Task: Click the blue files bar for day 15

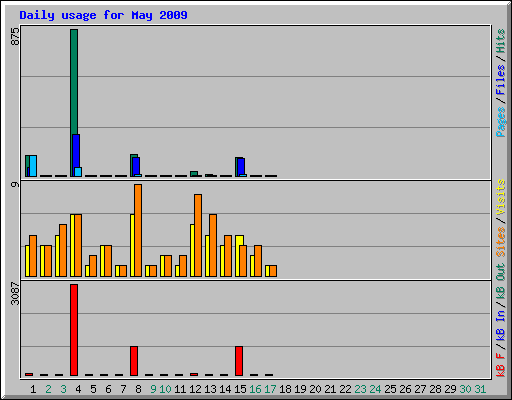Action: pyautogui.click(x=241, y=166)
